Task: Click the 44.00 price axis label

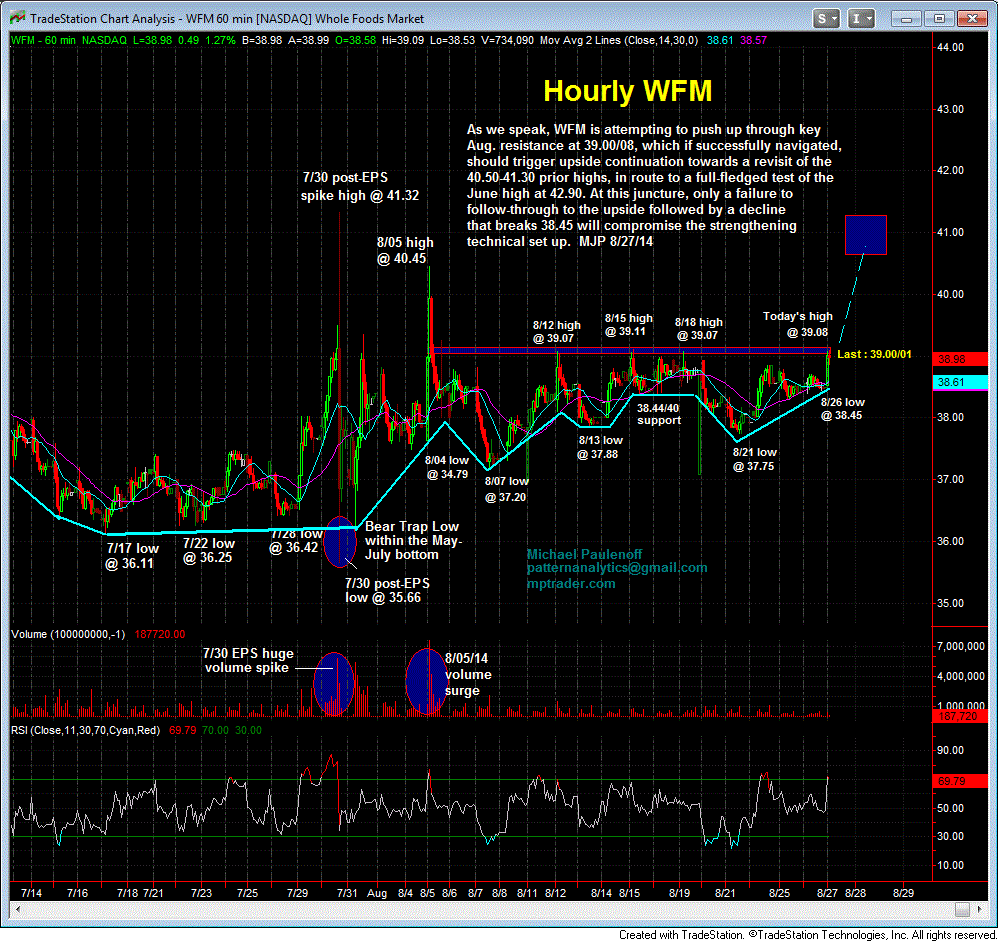Action: 950,47
